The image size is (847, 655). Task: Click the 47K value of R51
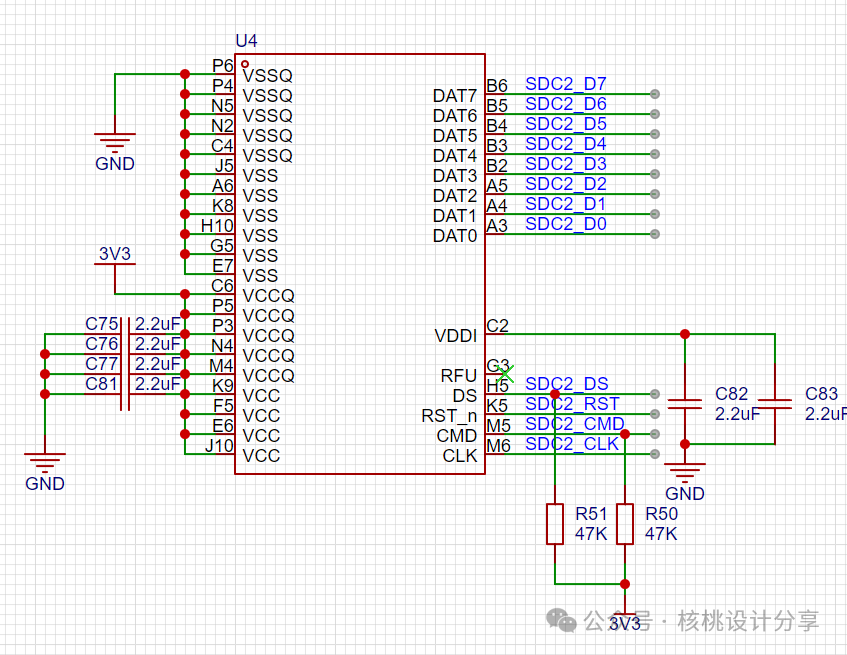pyautogui.click(x=591, y=534)
